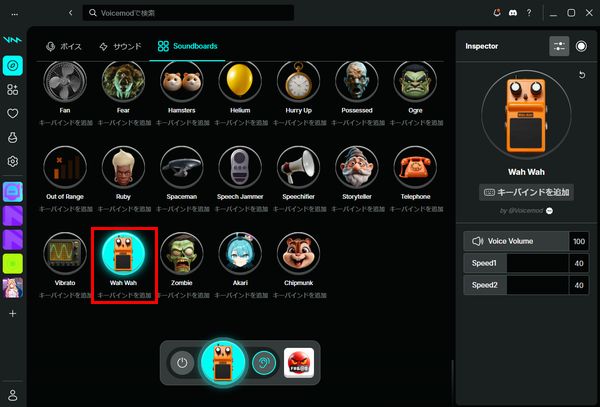Open the account profile icon

pyautogui.click(x=13, y=395)
